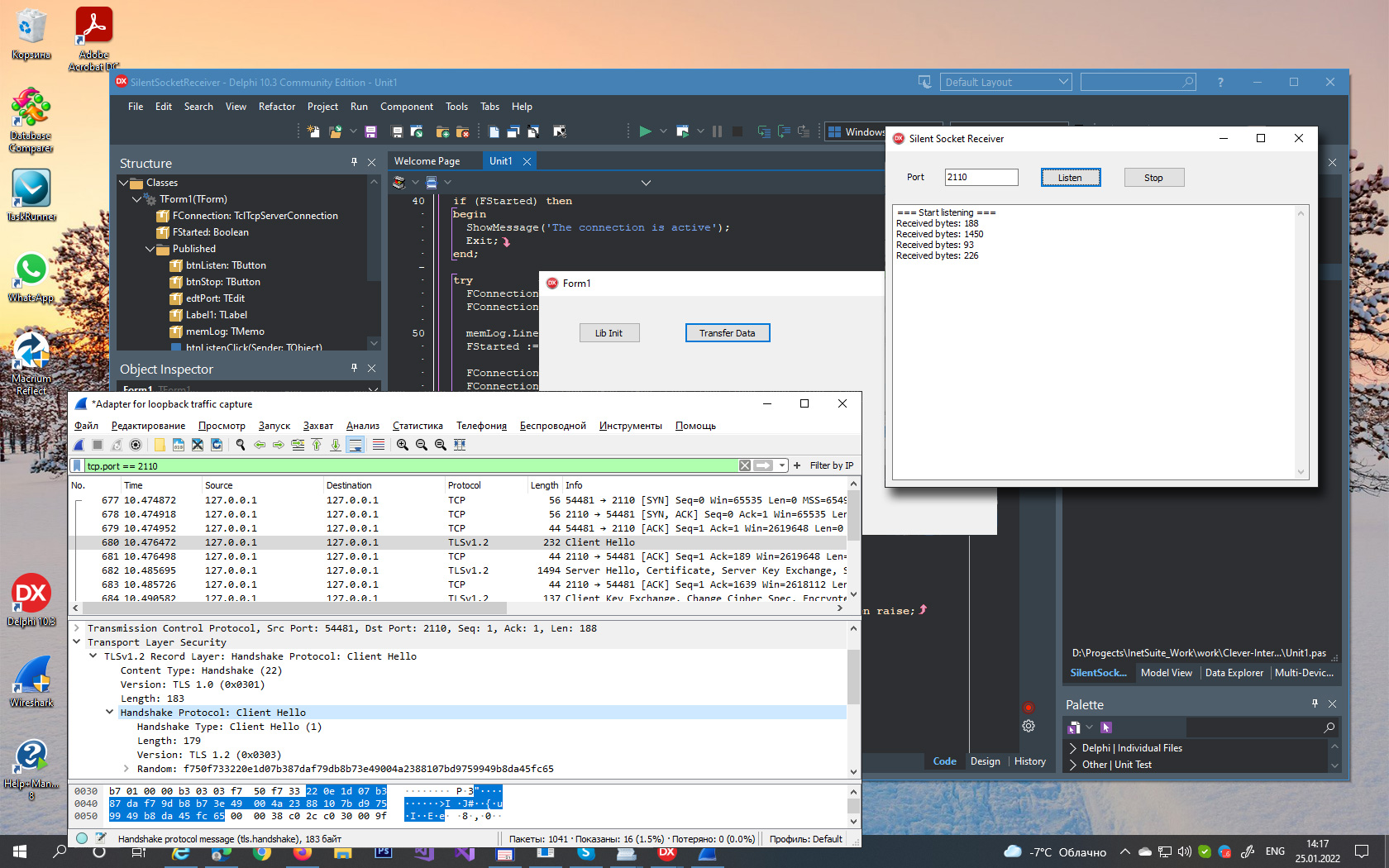
Task: Click Stop button in Silent Socket Receiver
Action: click(x=1153, y=178)
